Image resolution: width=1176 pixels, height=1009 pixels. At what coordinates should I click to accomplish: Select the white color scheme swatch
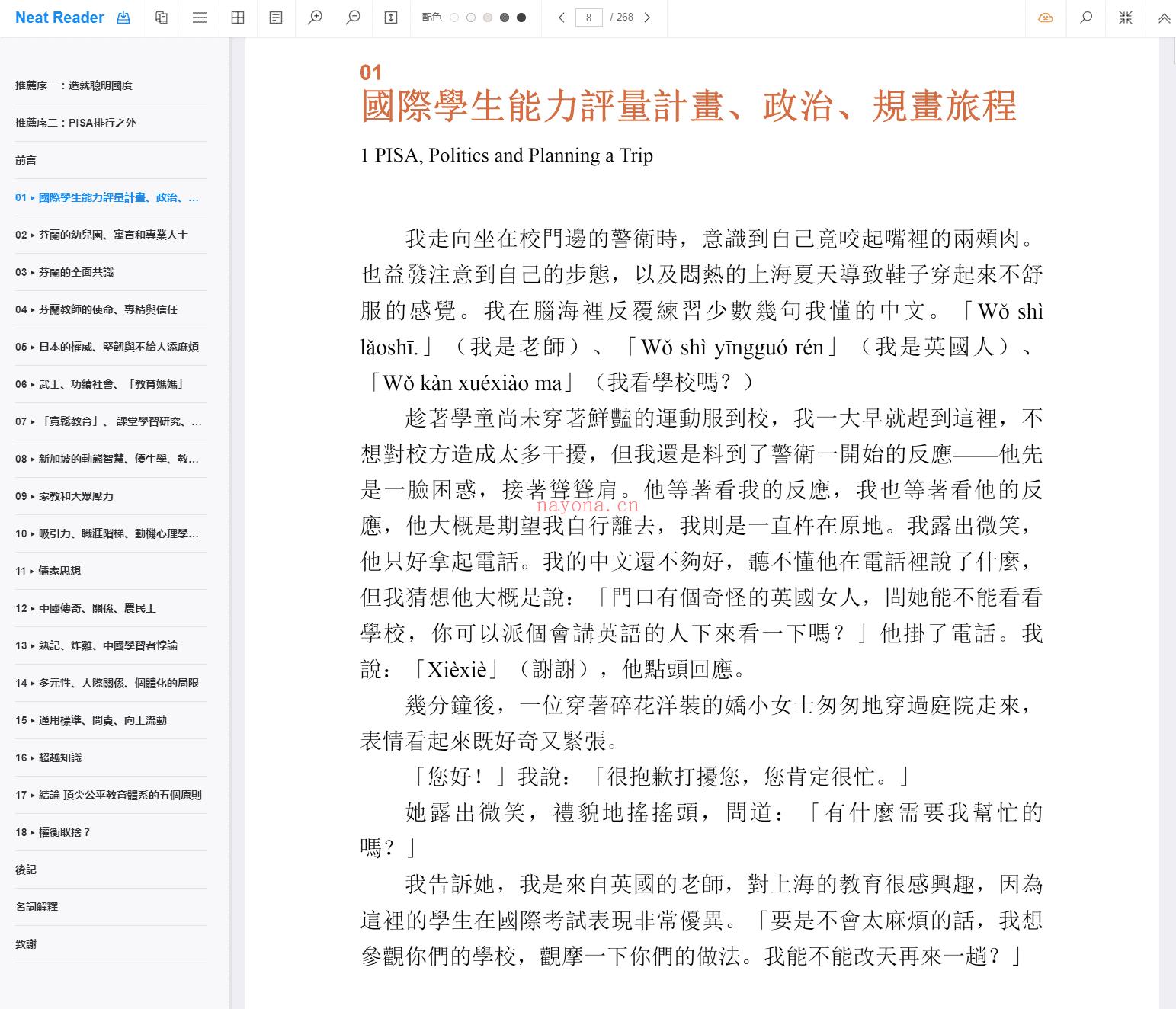point(454,18)
